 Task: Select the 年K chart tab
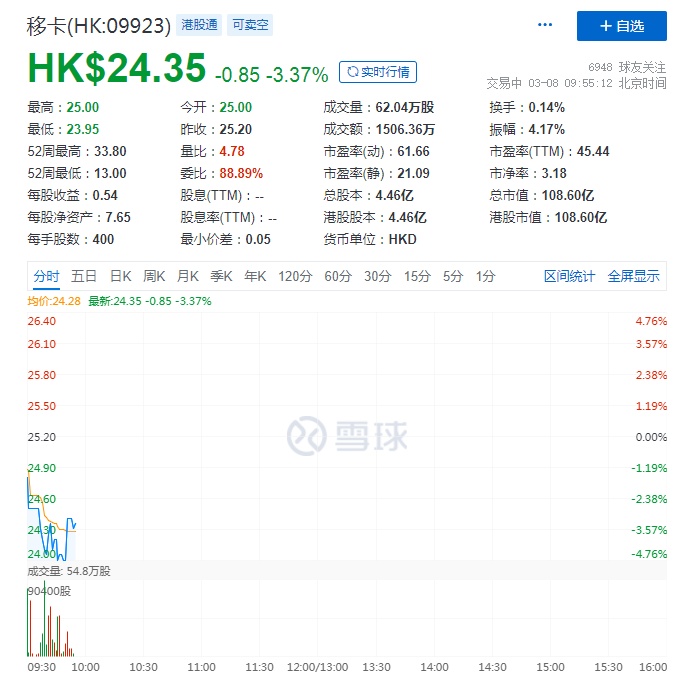point(256,276)
